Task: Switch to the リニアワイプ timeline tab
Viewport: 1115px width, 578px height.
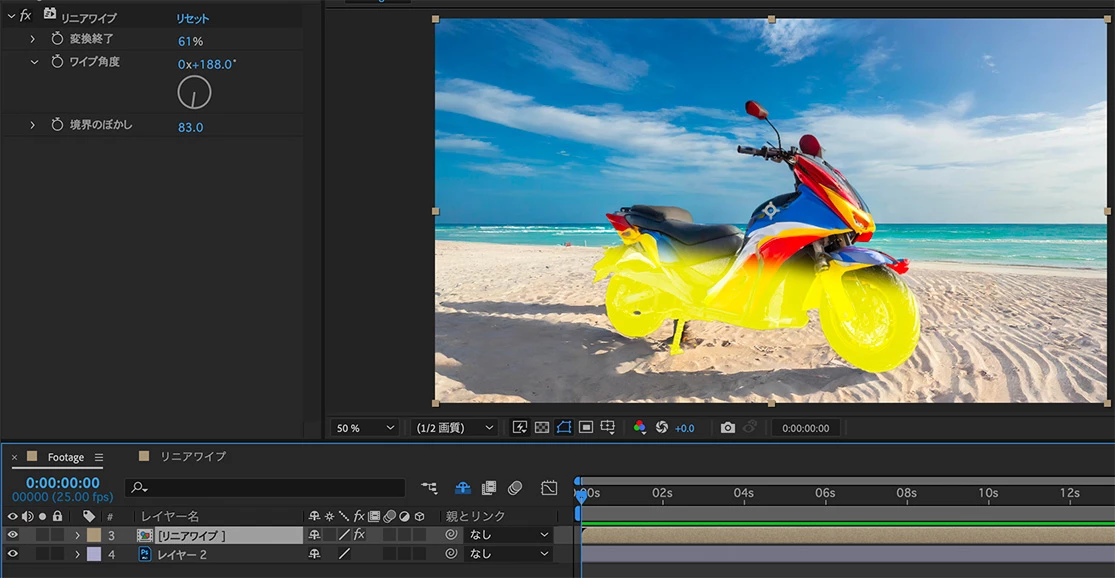Action: pos(193,457)
